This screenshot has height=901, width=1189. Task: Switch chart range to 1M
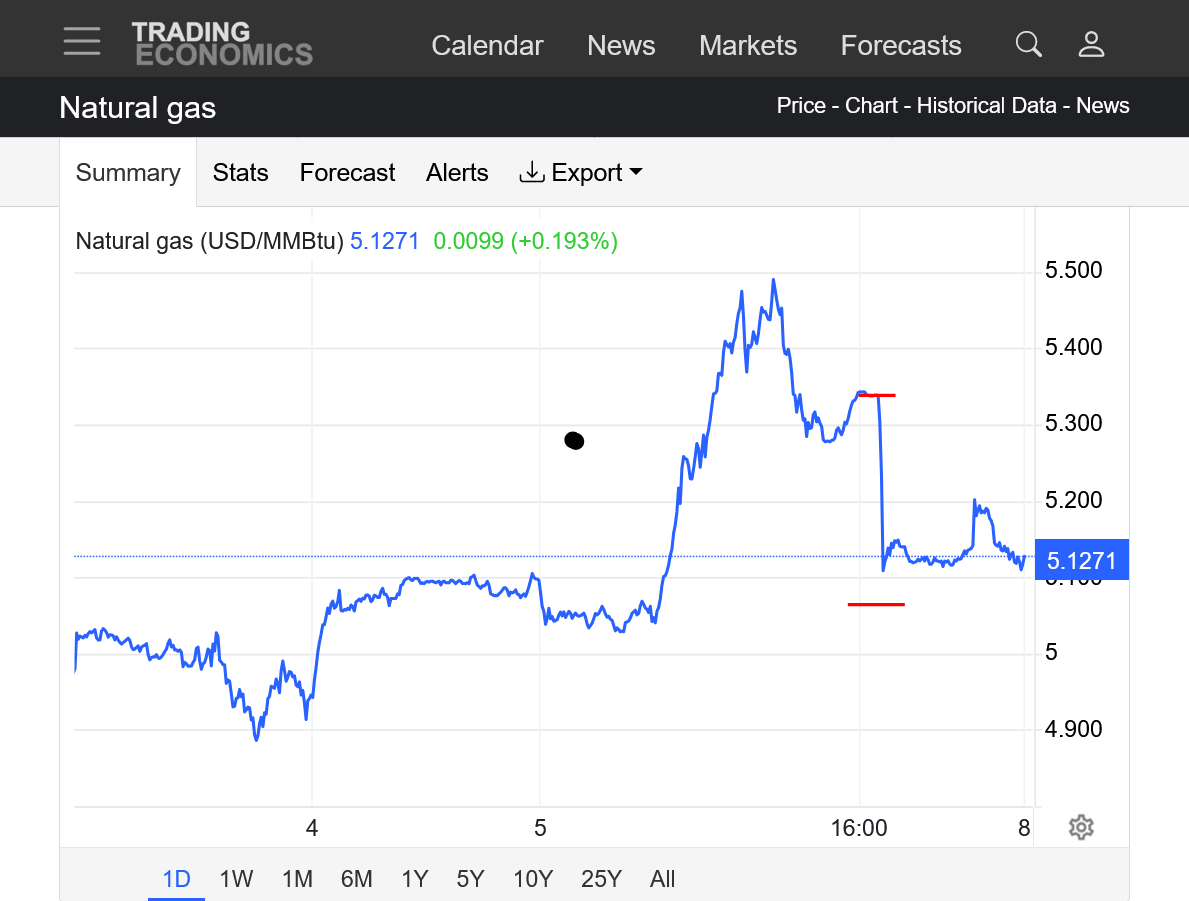[x=297, y=879]
